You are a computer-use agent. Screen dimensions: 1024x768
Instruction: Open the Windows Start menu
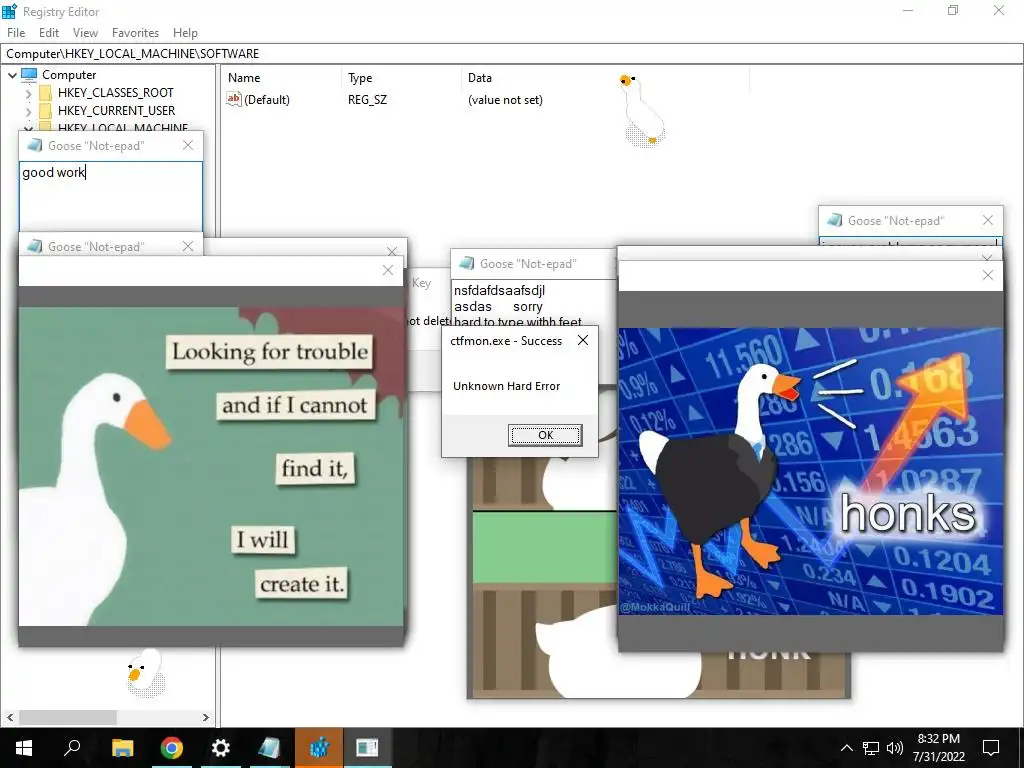point(24,748)
